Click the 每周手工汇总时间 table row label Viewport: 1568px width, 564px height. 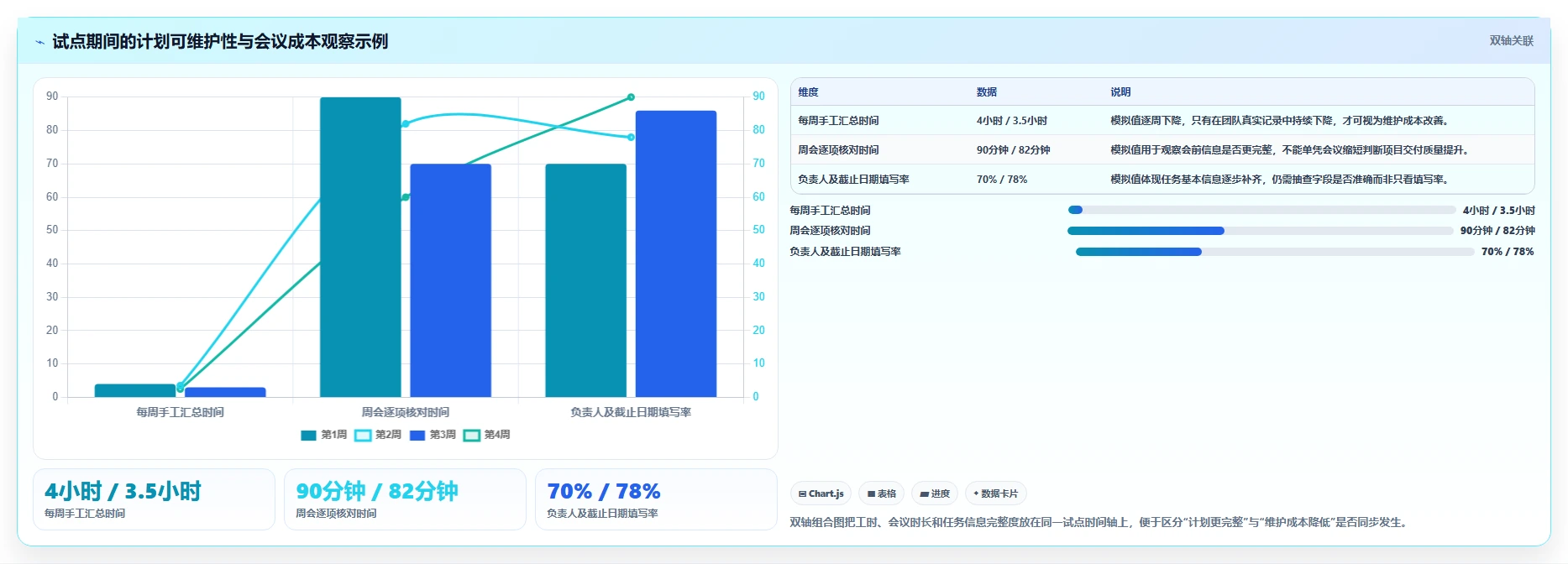[838, 121]
